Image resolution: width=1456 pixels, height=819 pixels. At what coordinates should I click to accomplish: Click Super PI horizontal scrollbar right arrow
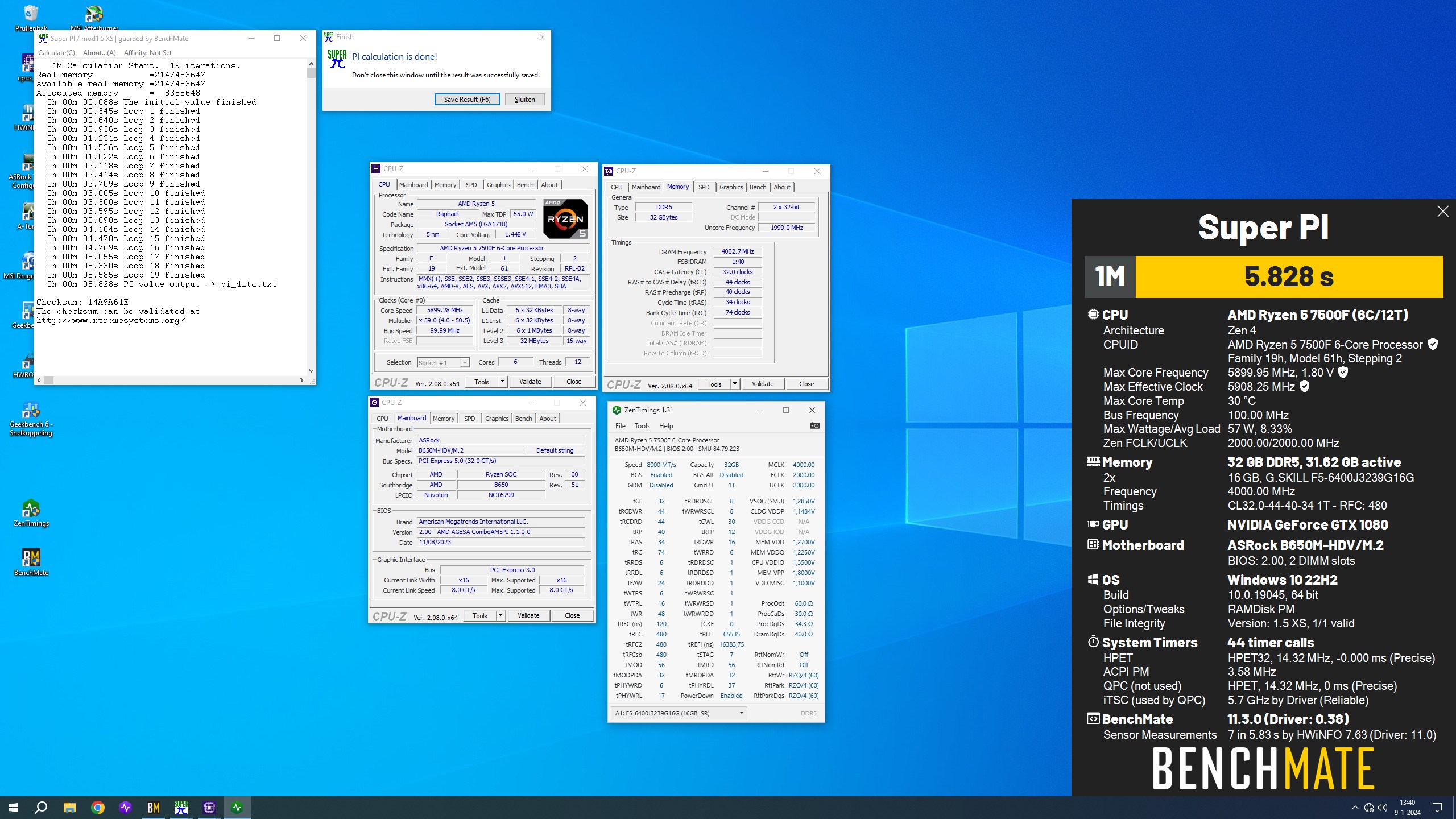(301, 380)
